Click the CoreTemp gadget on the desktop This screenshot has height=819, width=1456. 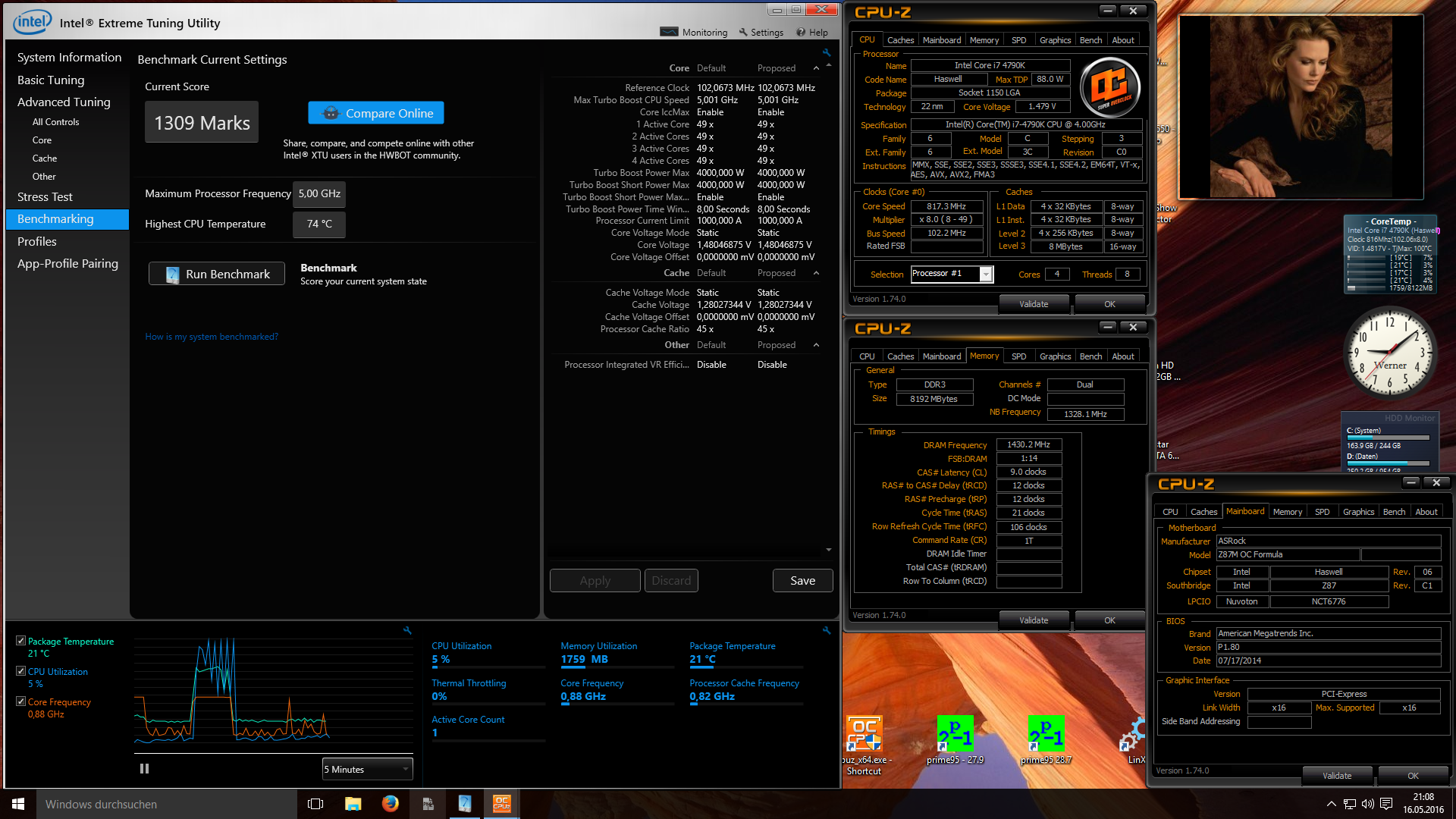(1391, 255)
